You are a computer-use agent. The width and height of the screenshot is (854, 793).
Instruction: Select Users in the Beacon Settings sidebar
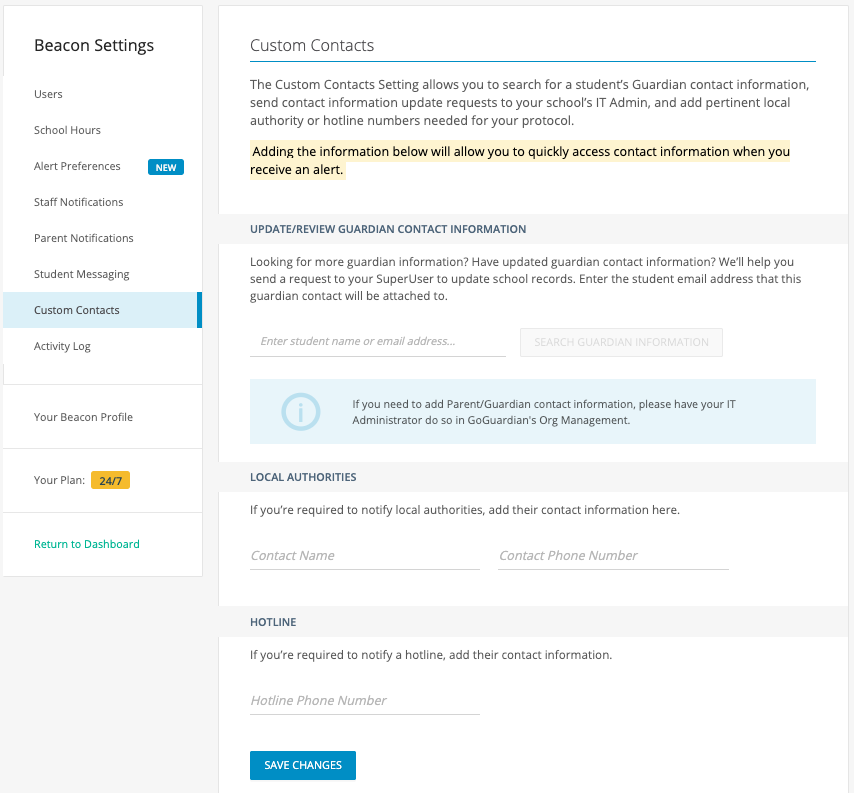tap(48, 94)
